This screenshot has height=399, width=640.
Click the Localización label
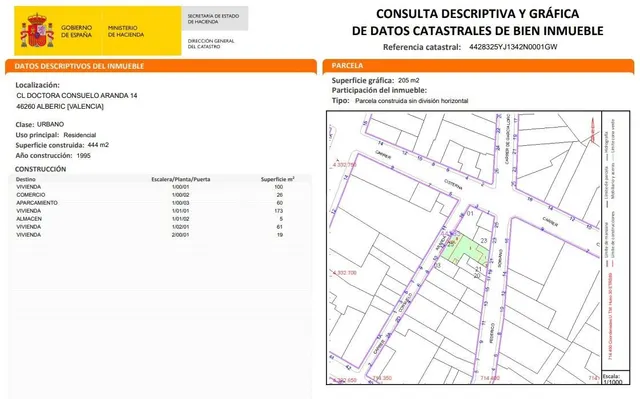(x=38, y=85)
